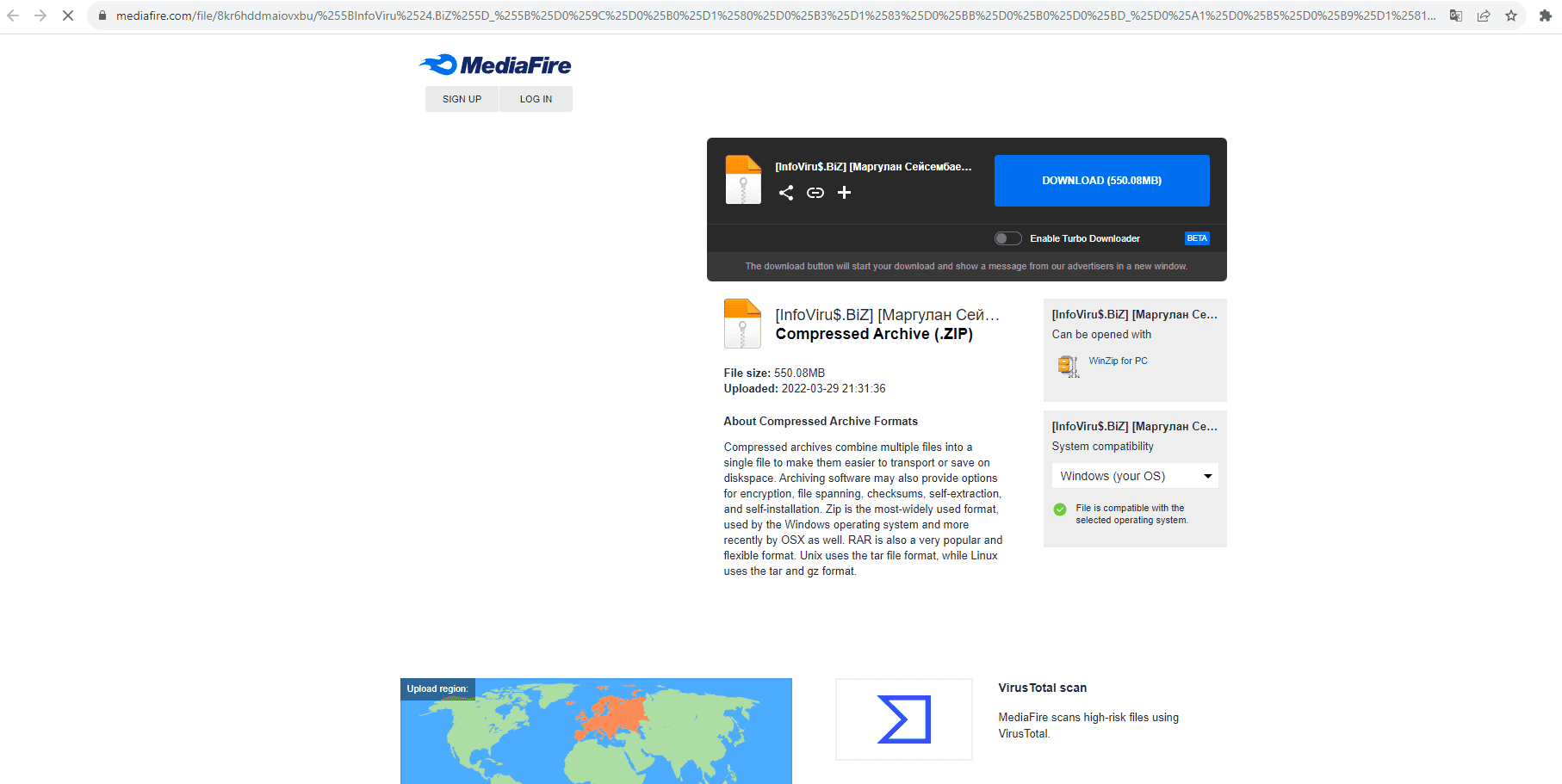The height and width of the screenshot is (784, 1562).
Task: Click MediaFire scans high-risk files text
Action: [x=1088, y=725]
